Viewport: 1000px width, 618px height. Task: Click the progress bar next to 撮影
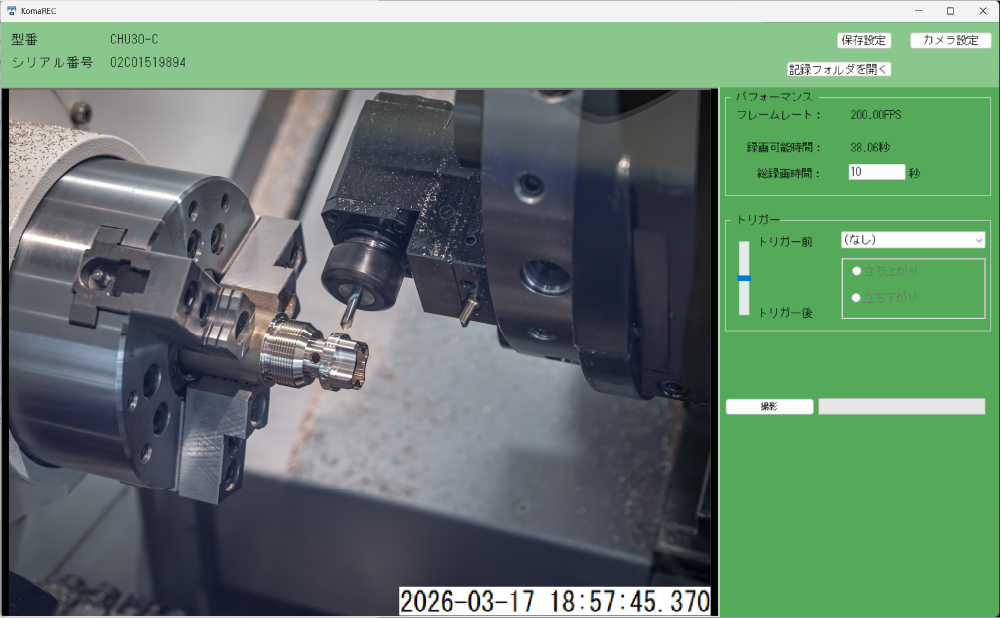(901, 407)
